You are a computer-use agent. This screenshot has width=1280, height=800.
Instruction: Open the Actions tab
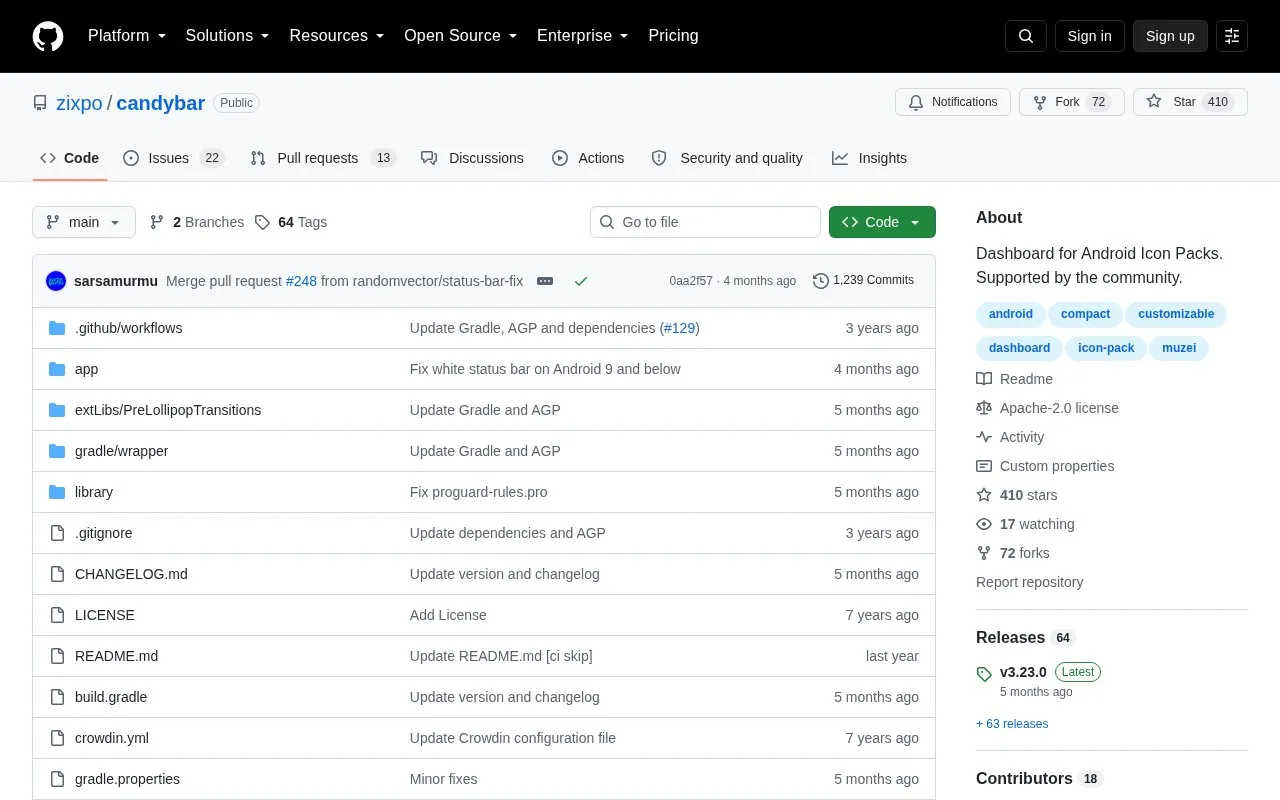588,158
